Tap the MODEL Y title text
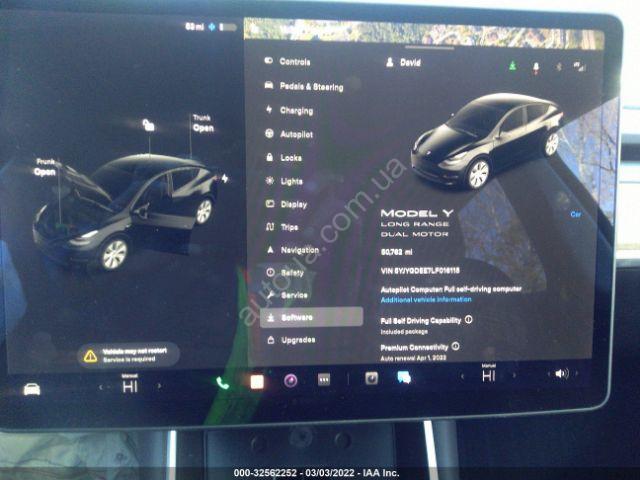The image size is (640, 480). pos(417,213)
